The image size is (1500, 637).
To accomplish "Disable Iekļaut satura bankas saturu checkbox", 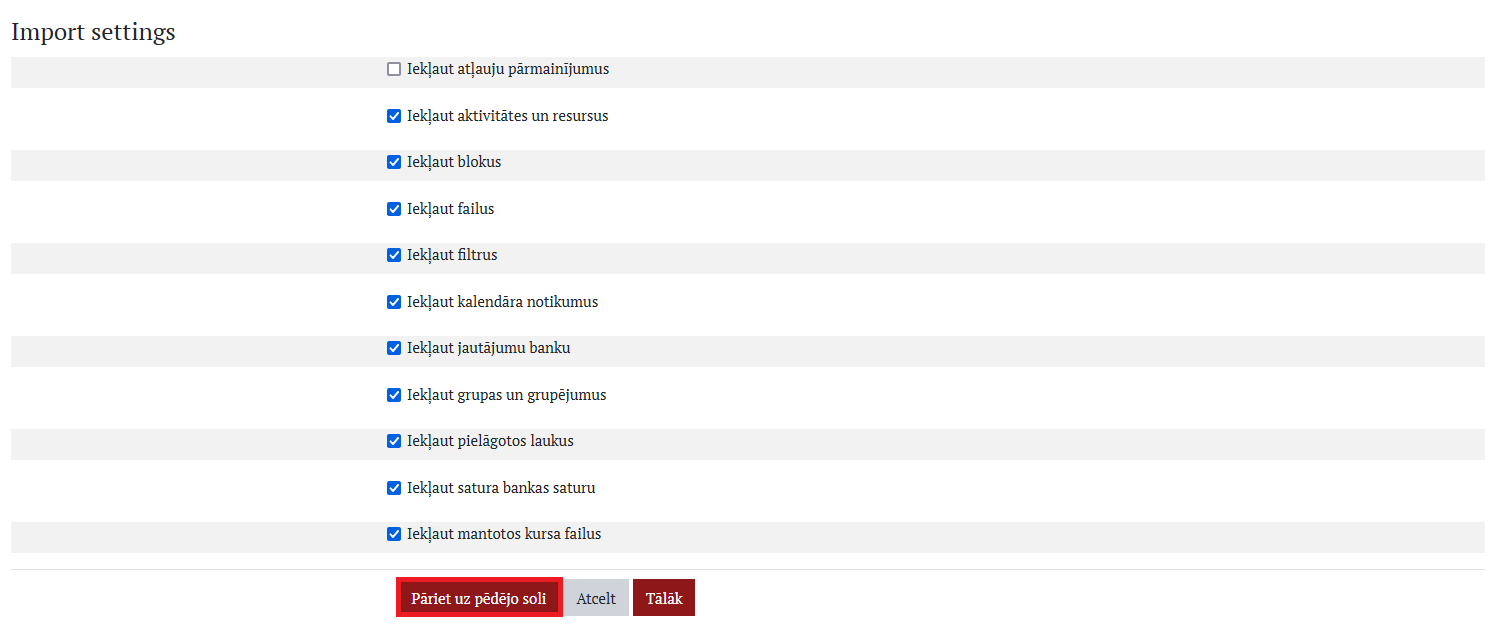I will tap(394, 488).
